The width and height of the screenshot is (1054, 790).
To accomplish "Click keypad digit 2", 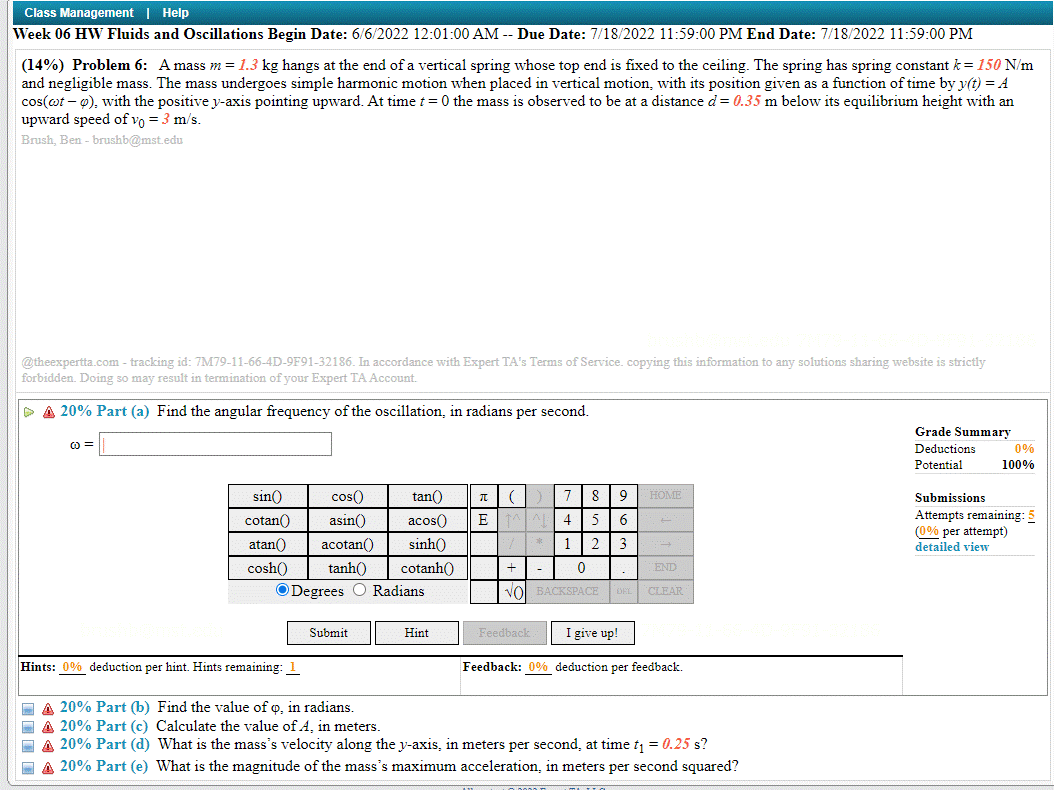I will click(596, 544).
